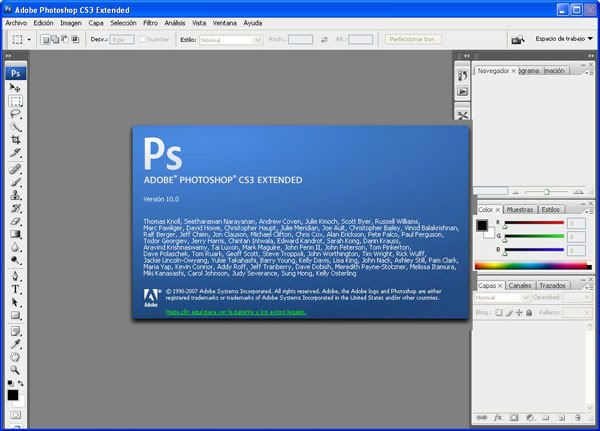
Task: Toggle lock image pixels brush icon
Action: (x=509, y=312)
